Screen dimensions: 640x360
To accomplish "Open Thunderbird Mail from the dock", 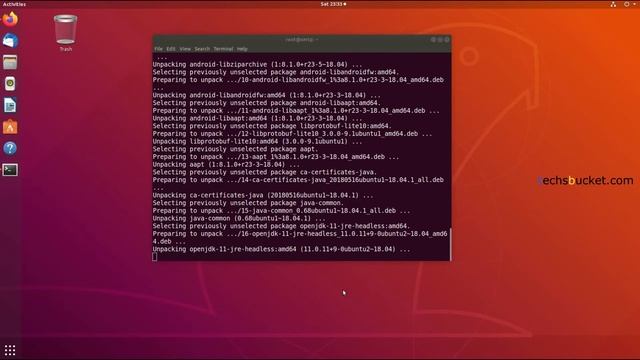I will click(x=10, y=41).
